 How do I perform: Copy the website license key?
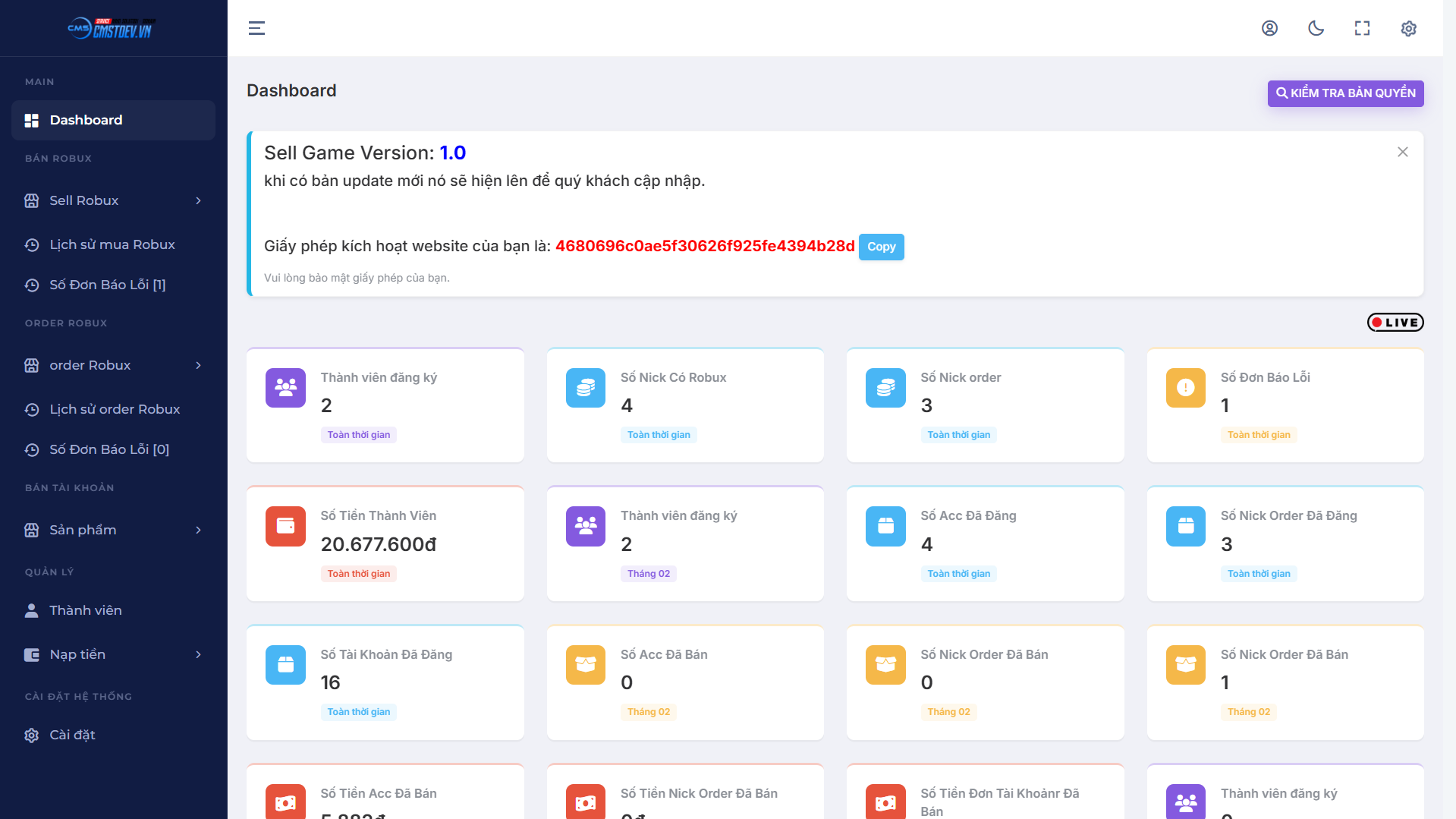point(881,247)
